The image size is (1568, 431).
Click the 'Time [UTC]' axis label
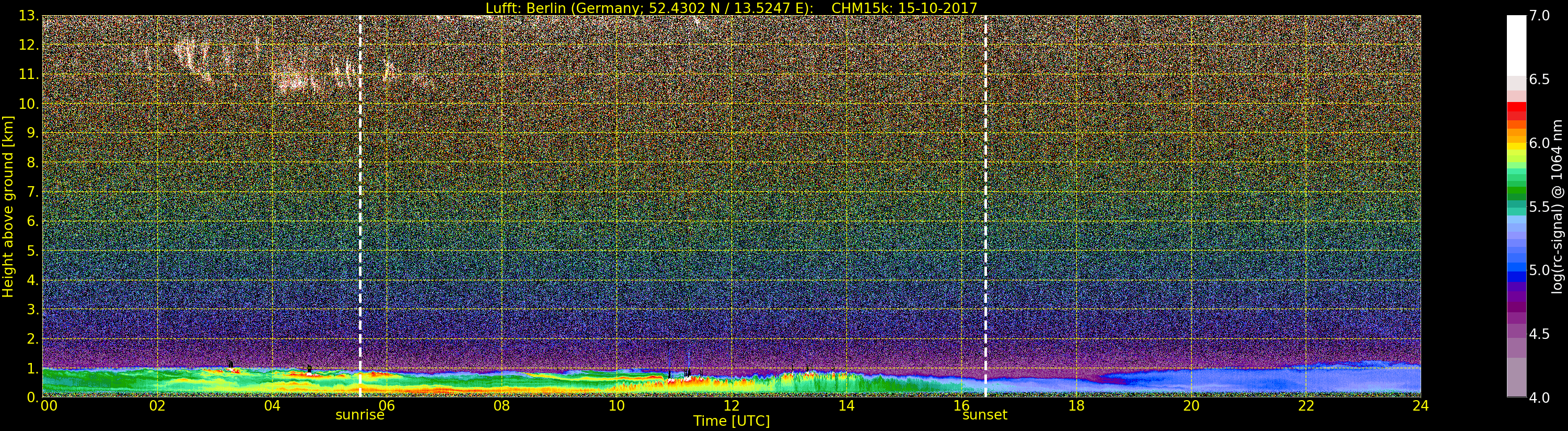(731, 421)
